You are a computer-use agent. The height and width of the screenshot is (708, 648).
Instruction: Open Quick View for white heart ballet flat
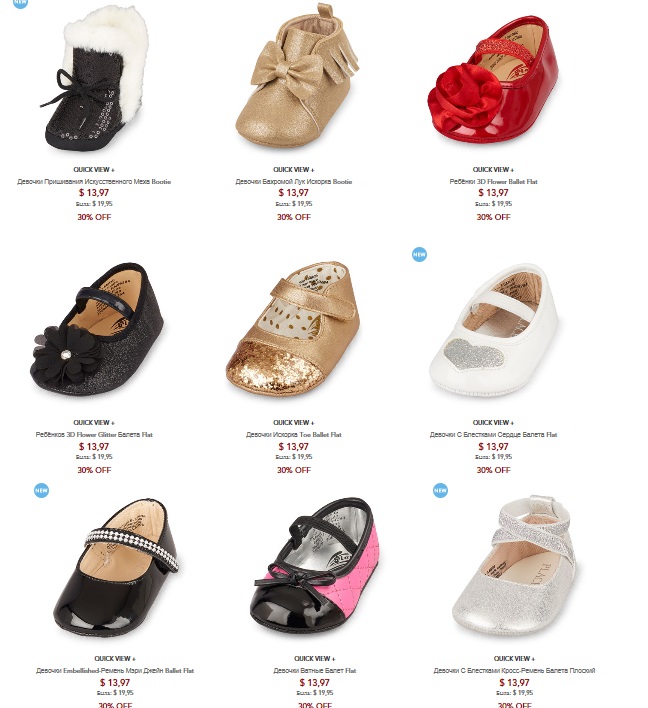[493, 423]
